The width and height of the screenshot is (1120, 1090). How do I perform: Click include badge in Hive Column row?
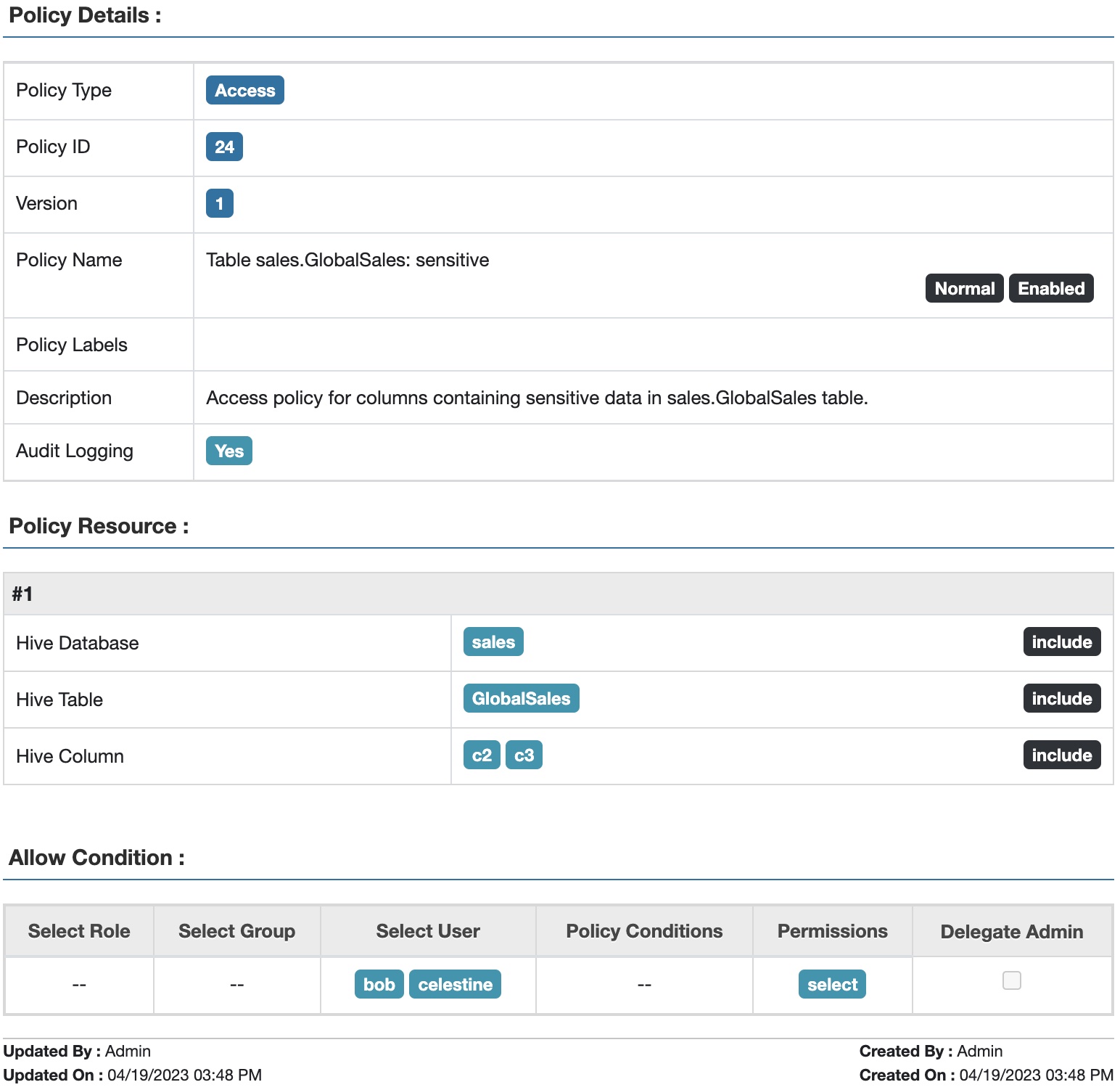pos(1061,755)
